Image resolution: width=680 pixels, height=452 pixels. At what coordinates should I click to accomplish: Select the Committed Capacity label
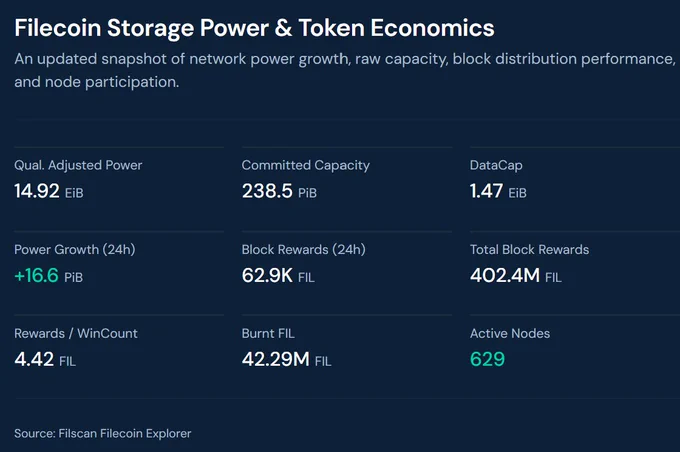click(x=306, y=165)
